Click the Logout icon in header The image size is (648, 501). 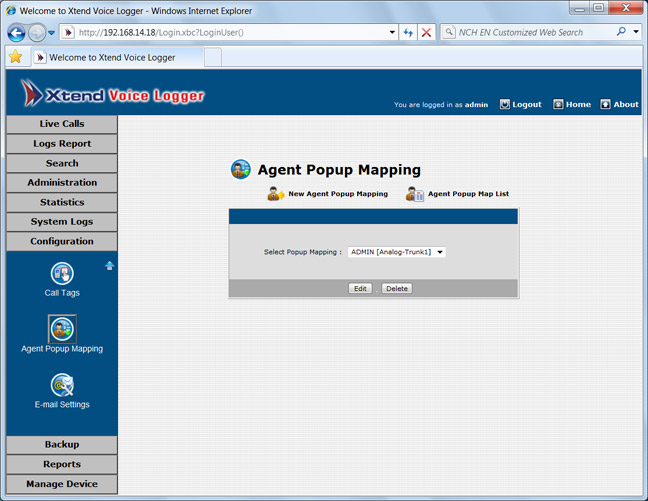pyautogui.click(x=505, y=104)
